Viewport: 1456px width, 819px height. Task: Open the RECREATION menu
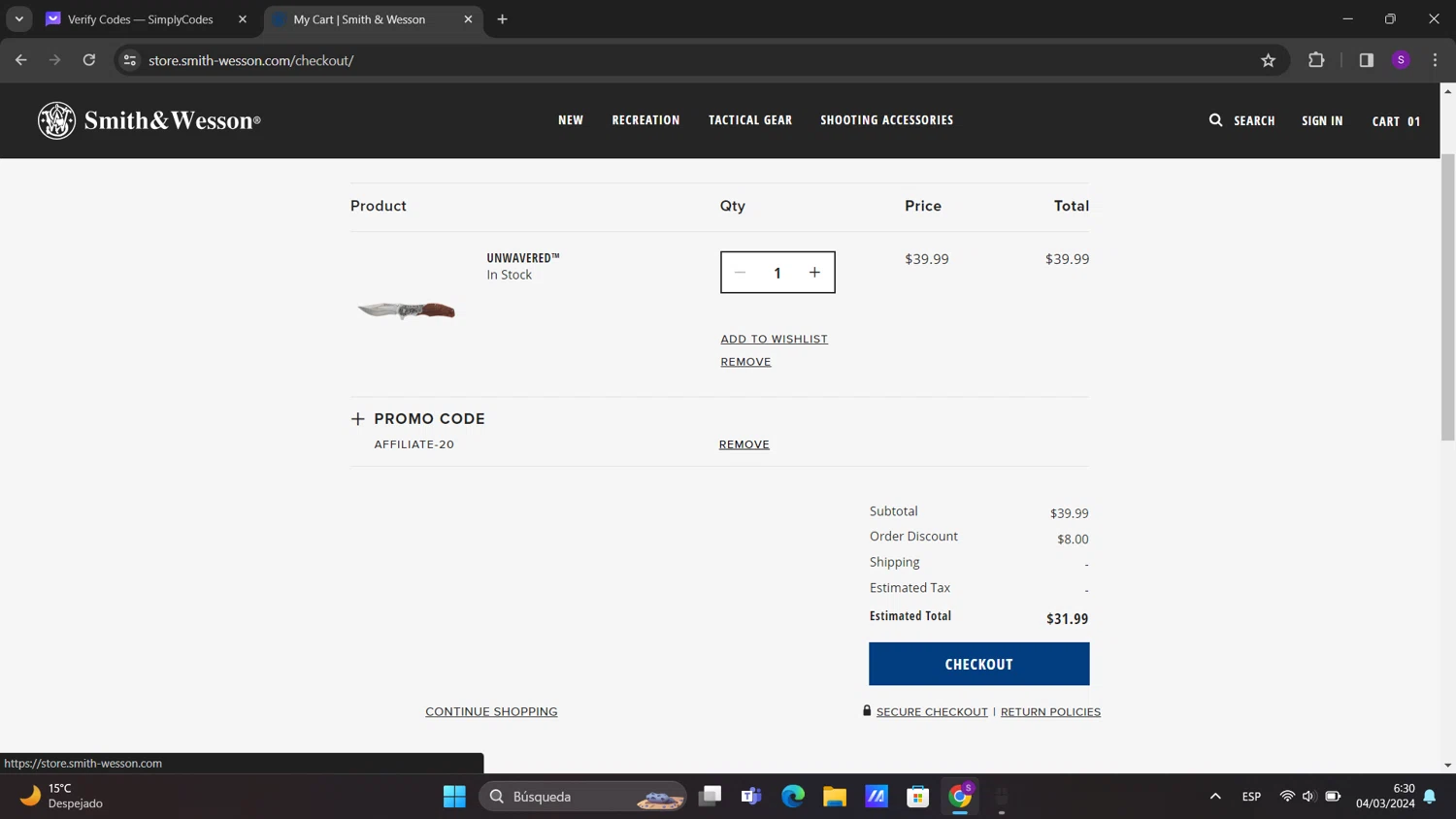pos(645,120)
